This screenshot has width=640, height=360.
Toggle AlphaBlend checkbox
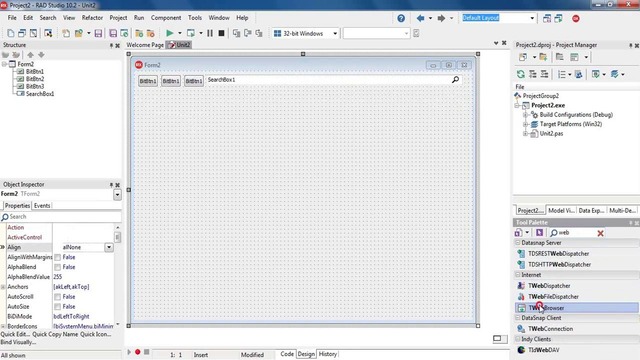[x=58, y=267]
